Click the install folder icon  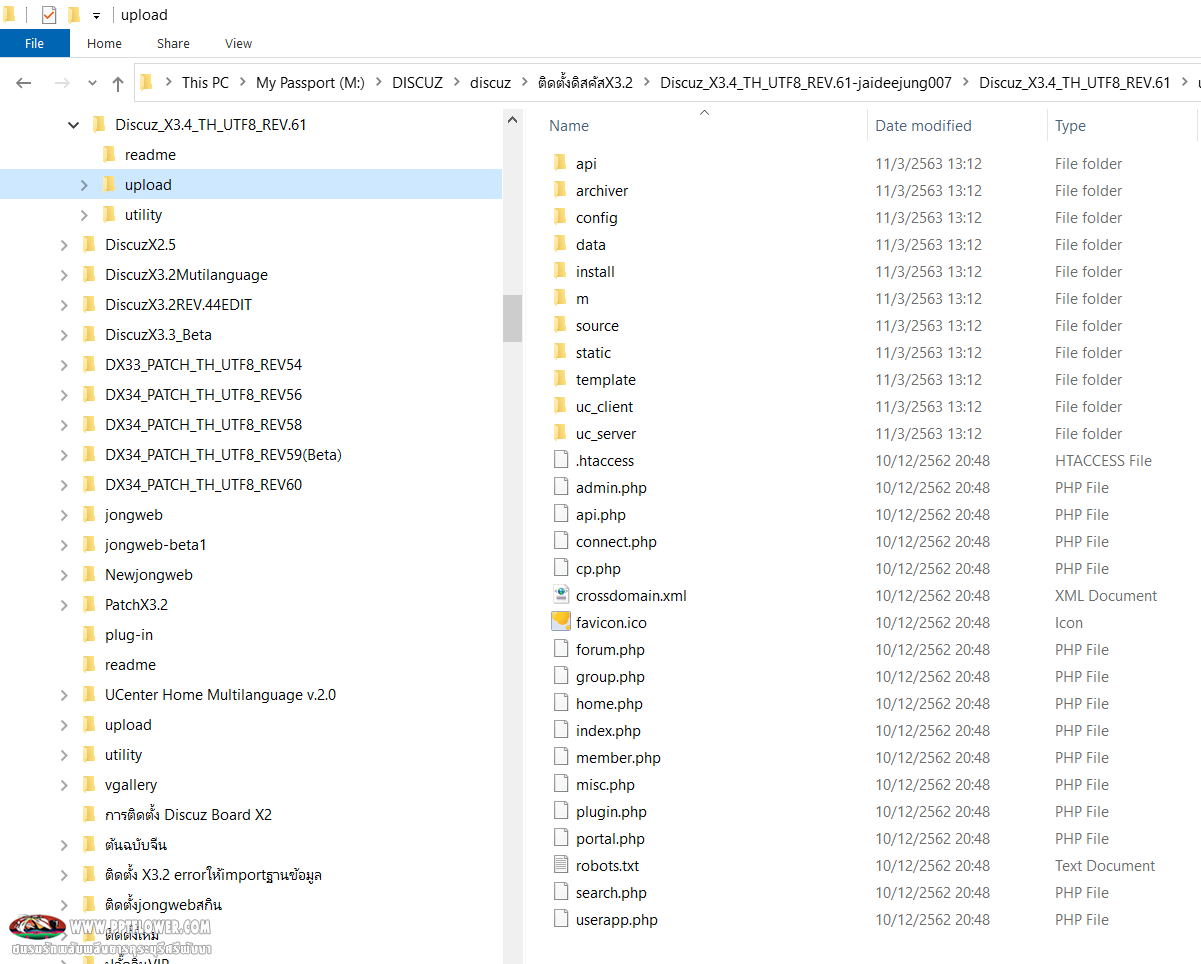(x=560, y=271)
